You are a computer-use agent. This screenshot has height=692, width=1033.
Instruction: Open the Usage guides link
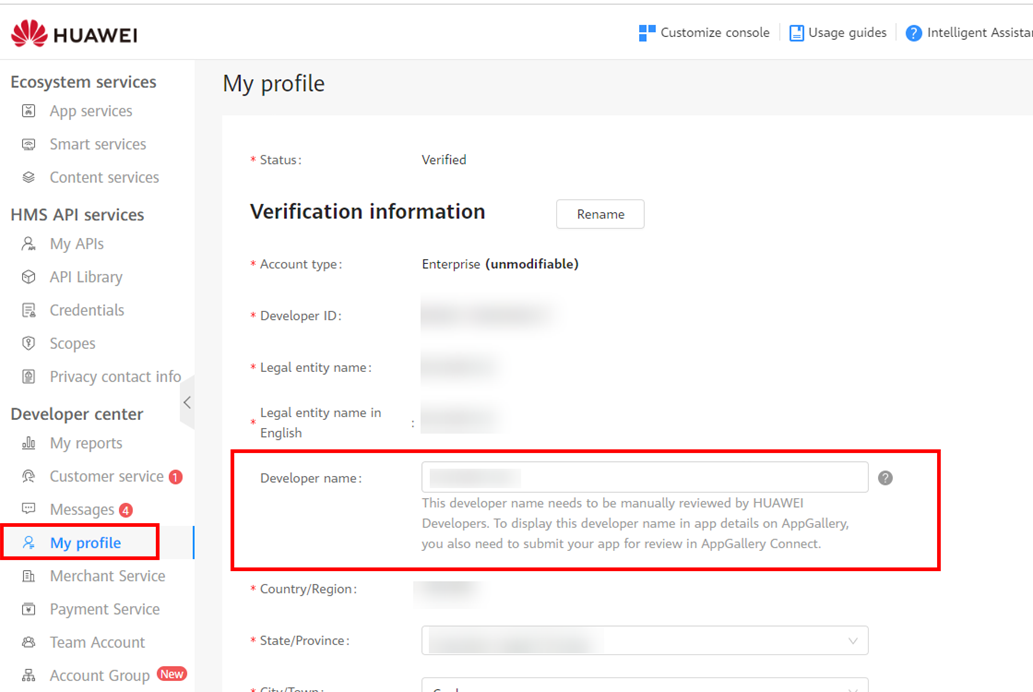[x=838, y=32]
